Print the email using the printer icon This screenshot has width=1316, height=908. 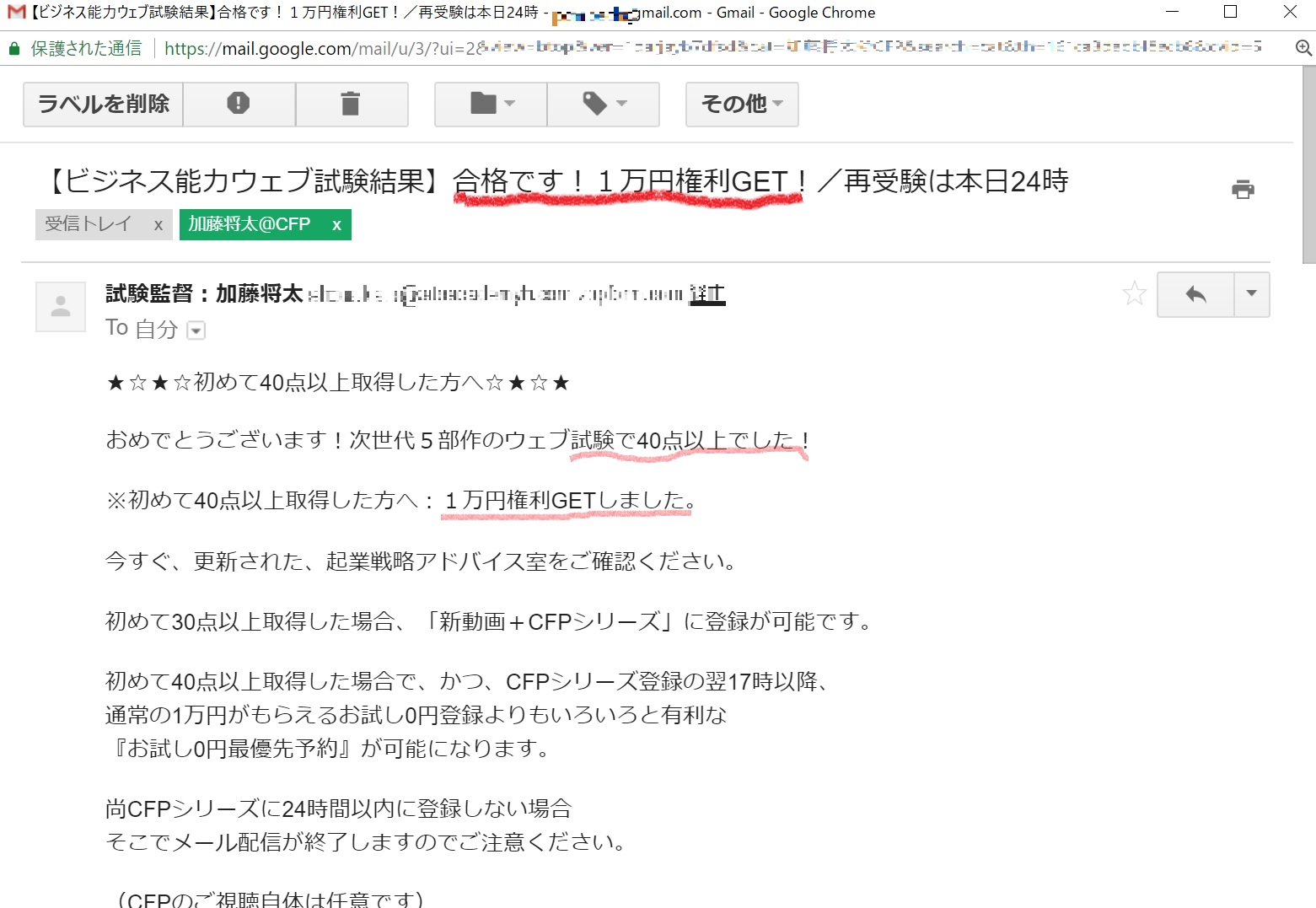pyautogui.click(x=1243, y=189)
